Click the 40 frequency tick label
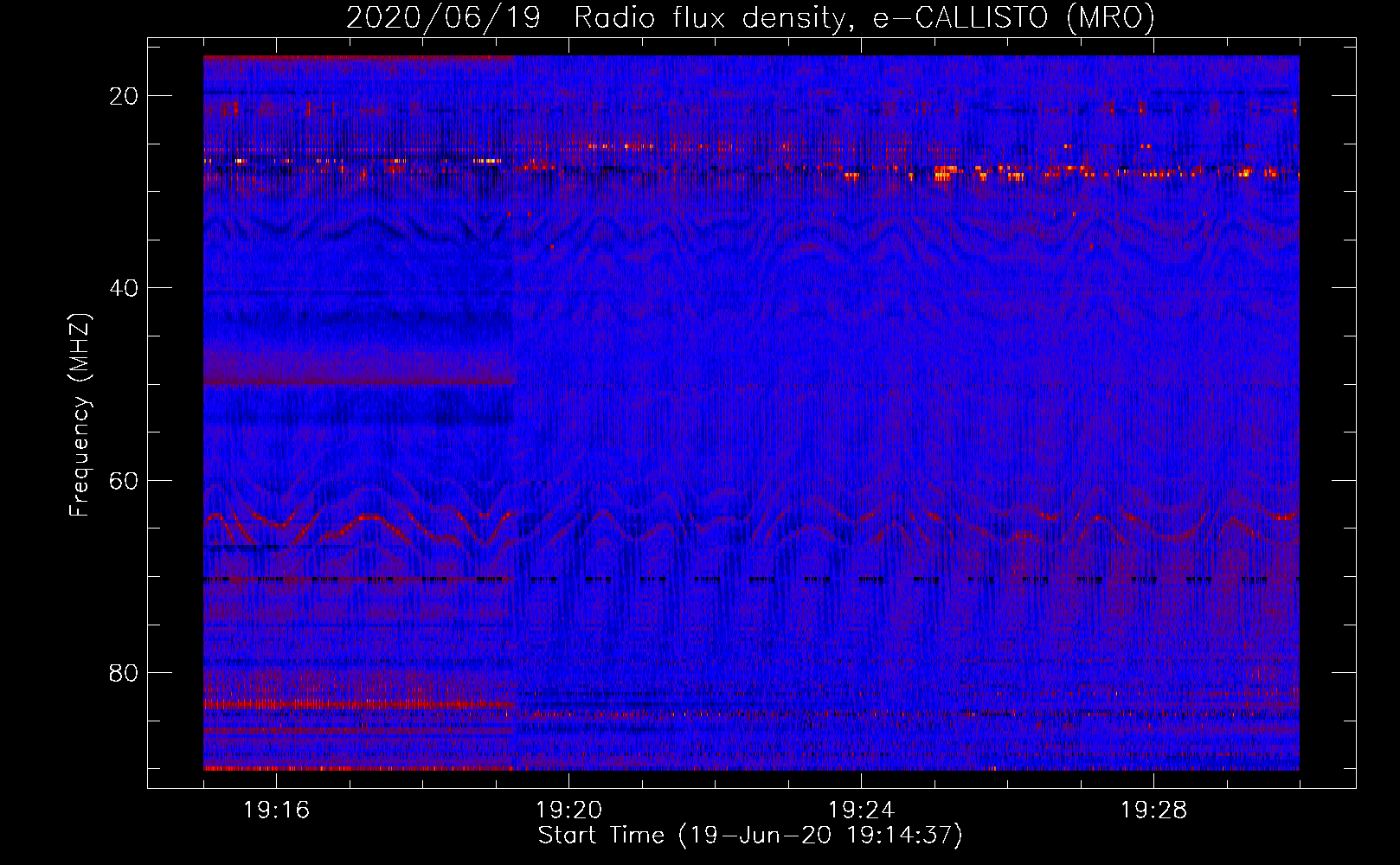The image size is (1400, 865). tap(124, 288)
